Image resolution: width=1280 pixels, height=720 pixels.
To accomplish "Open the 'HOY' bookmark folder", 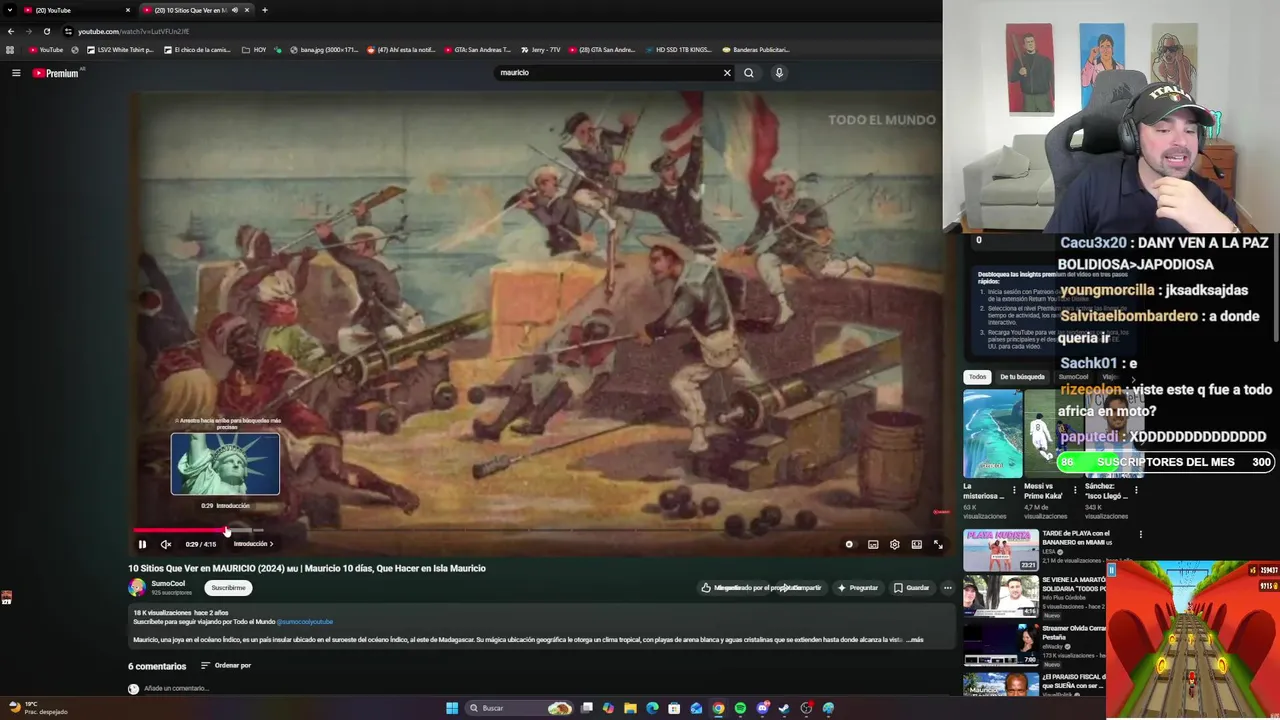I will click(254, 50).
